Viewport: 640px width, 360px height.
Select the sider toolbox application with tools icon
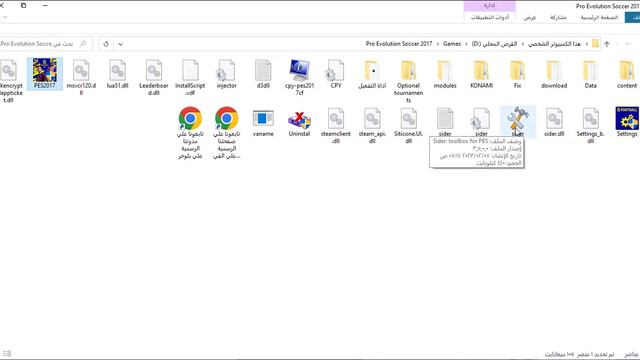[x=518, y=122]
